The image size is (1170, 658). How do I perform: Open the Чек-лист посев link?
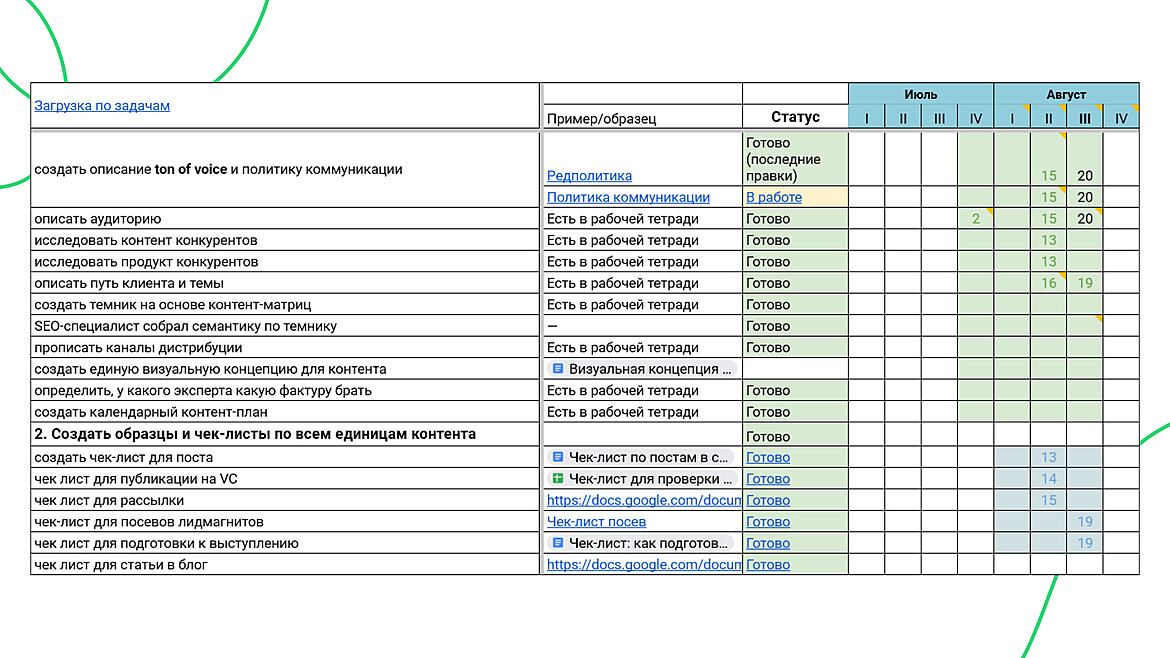click(596, 521)
